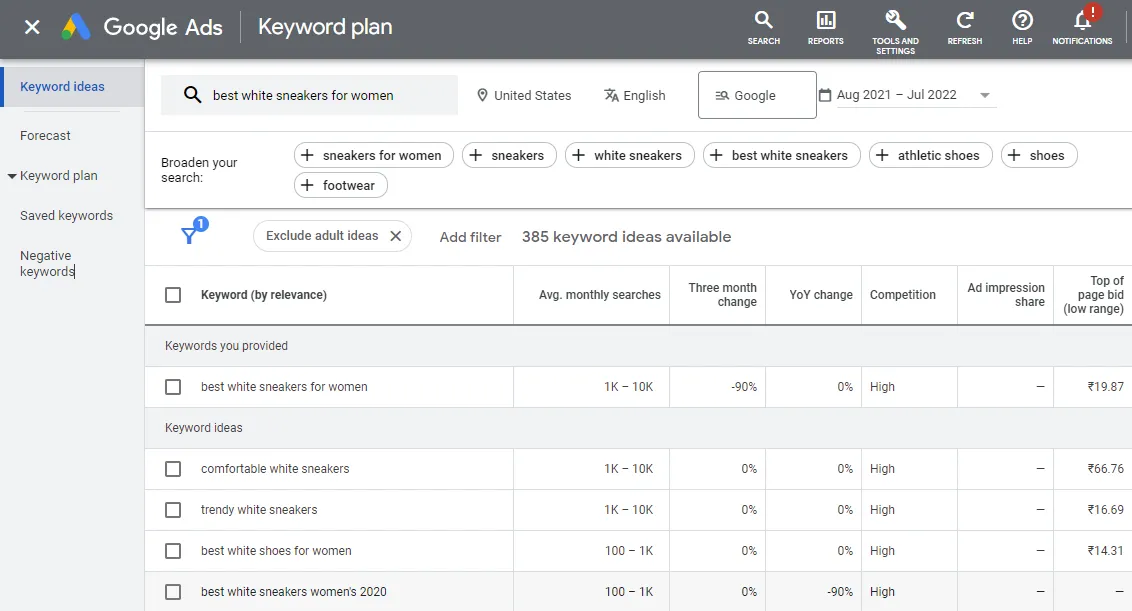Click the translate icon beside English
The height and width of the screenshot is (611, 1132).
pos(611,95)
